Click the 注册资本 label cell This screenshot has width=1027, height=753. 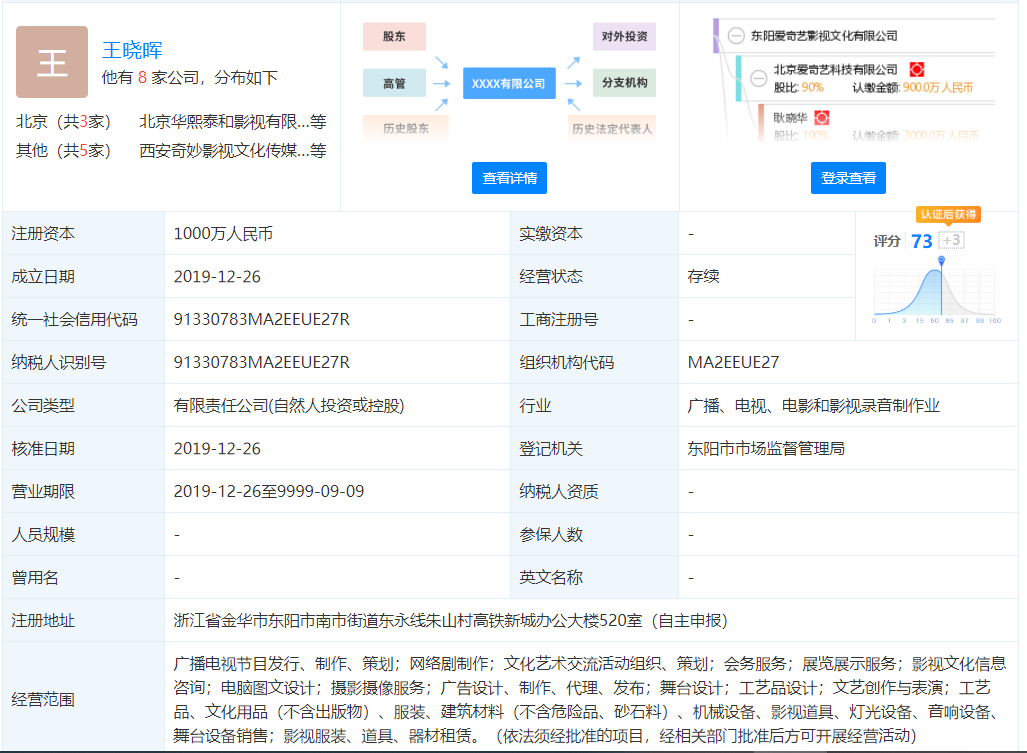point(84,234)
